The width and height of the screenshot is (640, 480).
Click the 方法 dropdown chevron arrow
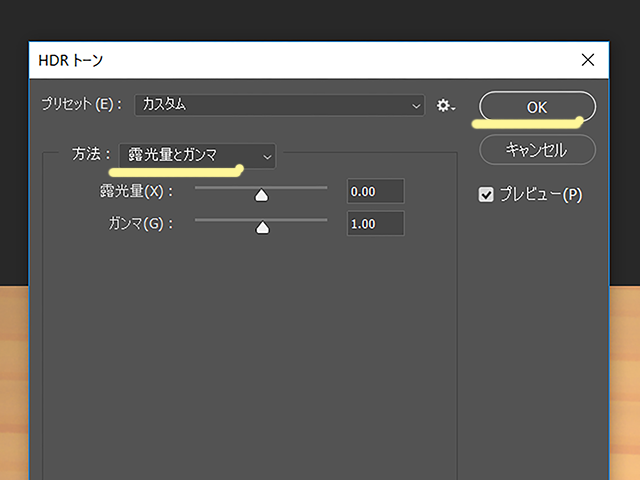click(266, 157)
